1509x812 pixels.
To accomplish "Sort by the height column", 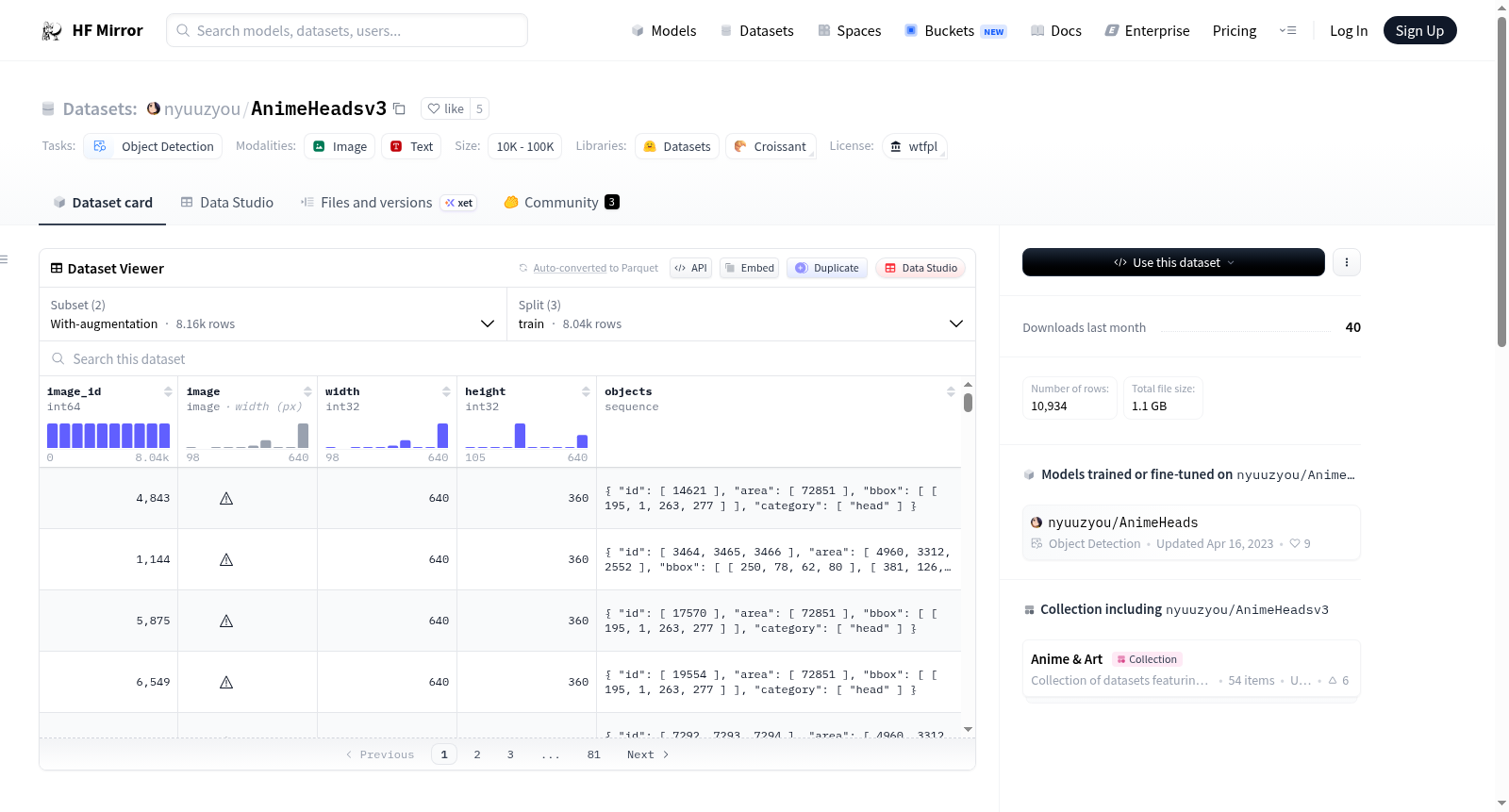I will 586,391.
